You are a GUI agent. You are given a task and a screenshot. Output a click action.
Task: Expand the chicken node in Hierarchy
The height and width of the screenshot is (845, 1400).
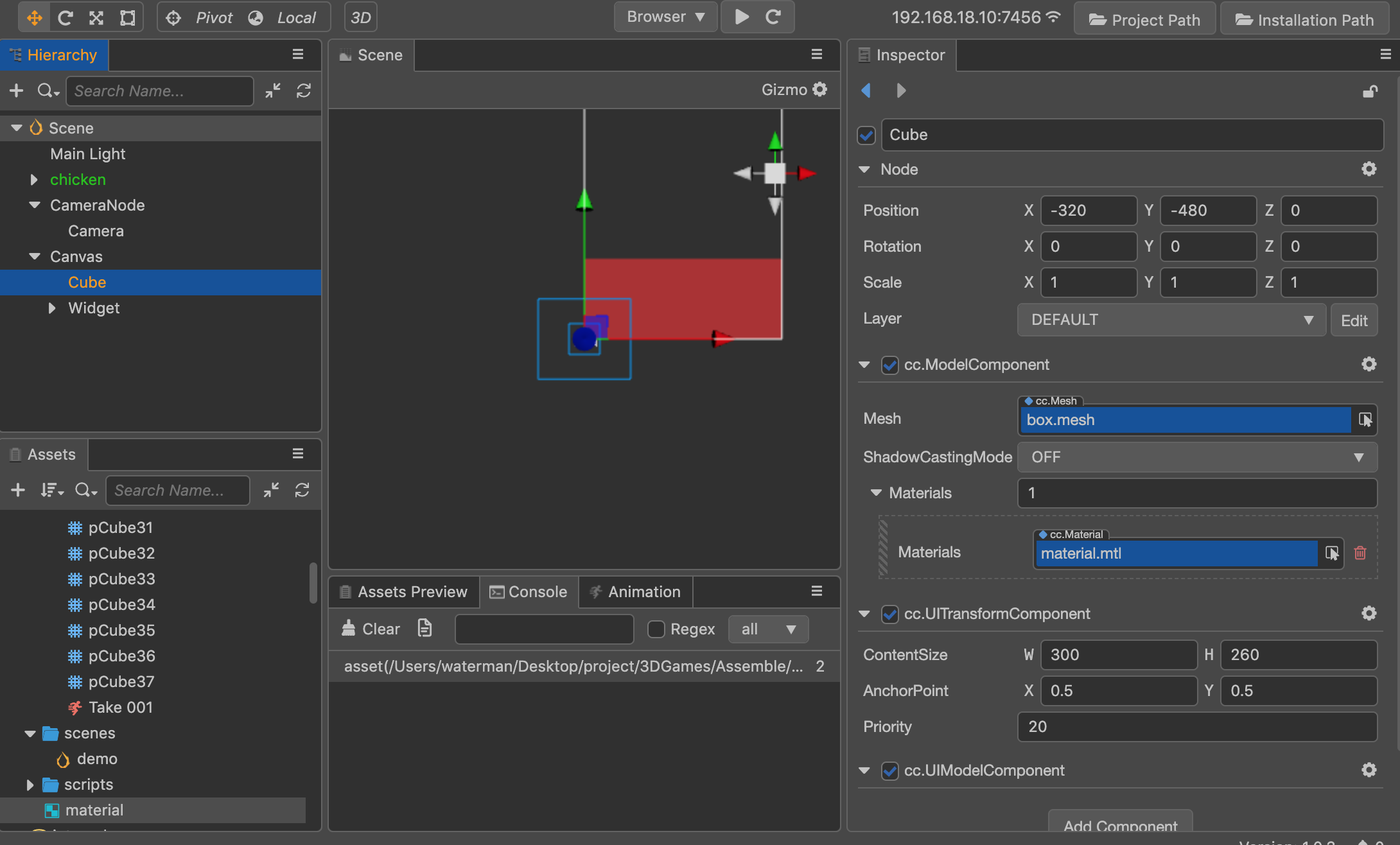point(34,180)
